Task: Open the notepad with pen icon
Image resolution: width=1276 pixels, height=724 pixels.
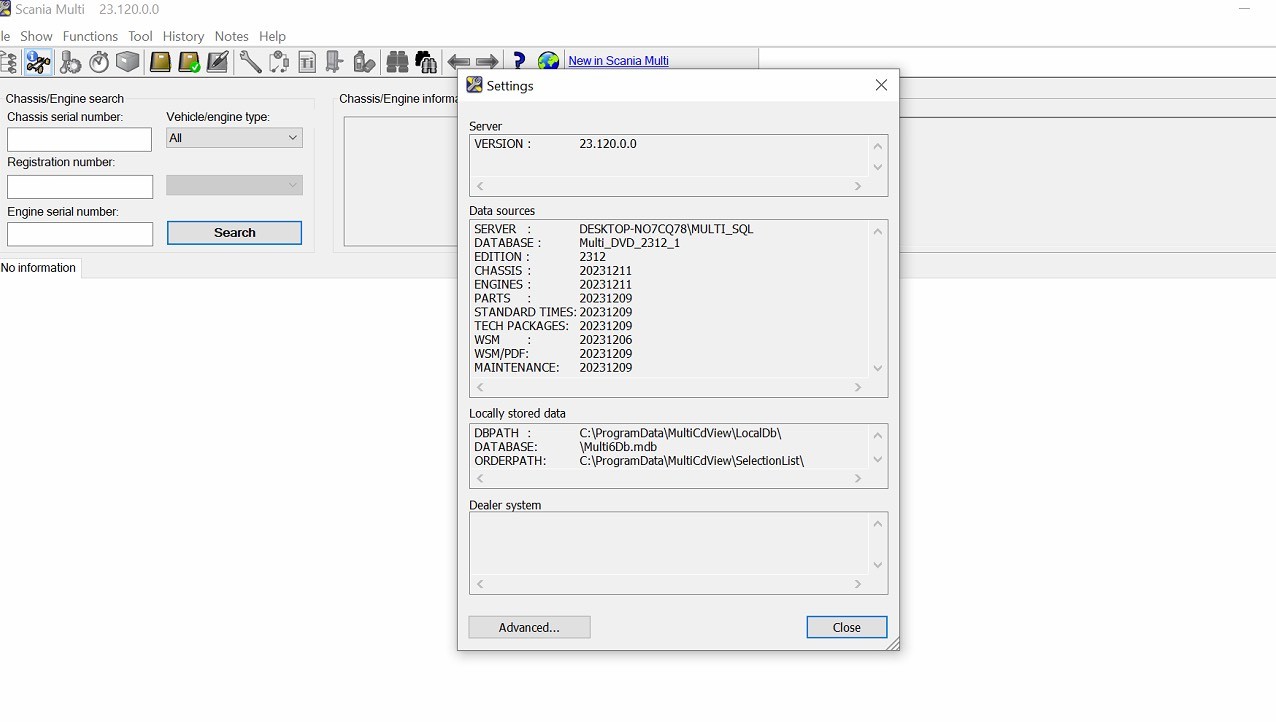Action: [x=218, y=62]
